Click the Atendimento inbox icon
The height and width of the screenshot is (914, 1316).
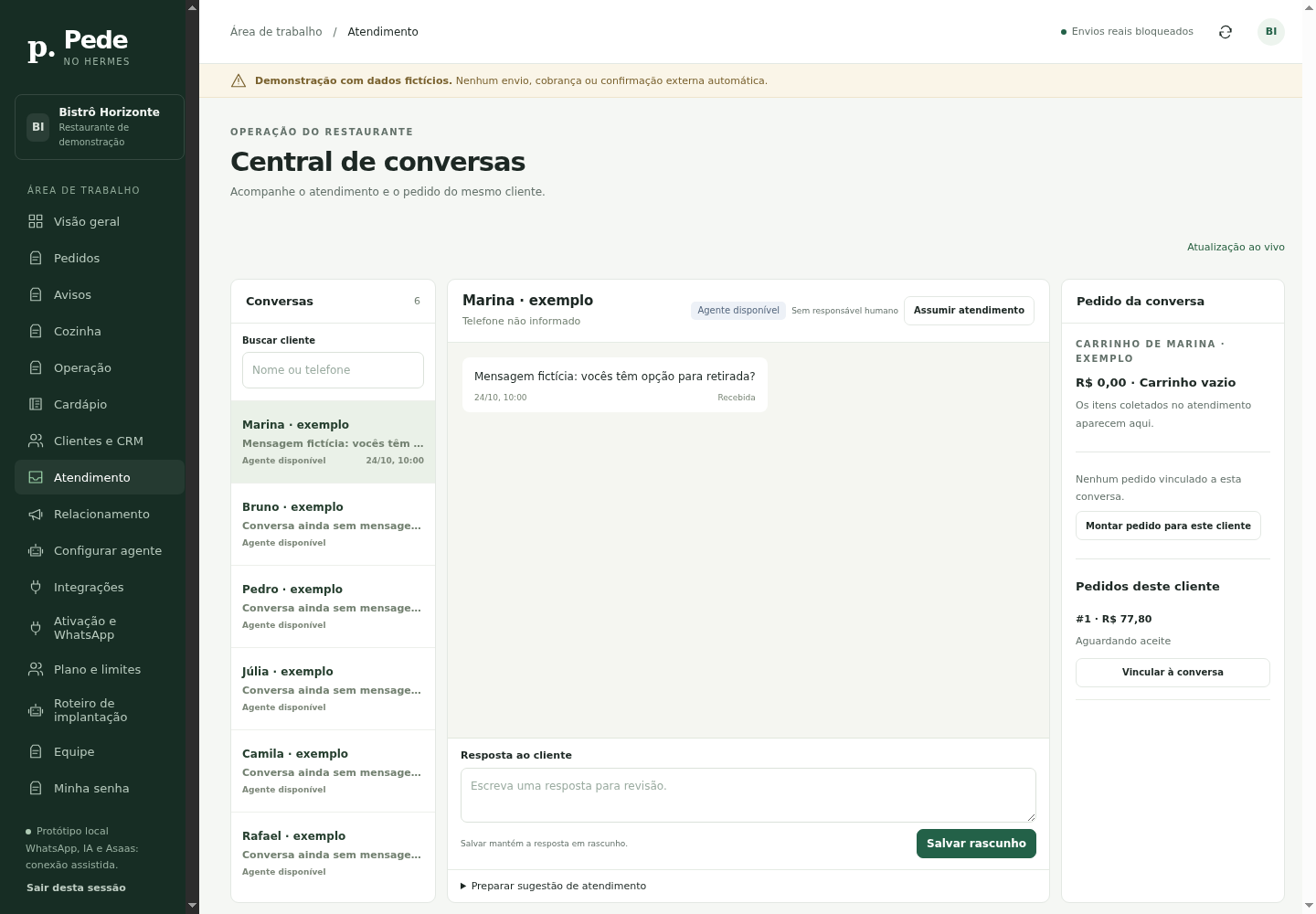[x=36, y=477]
